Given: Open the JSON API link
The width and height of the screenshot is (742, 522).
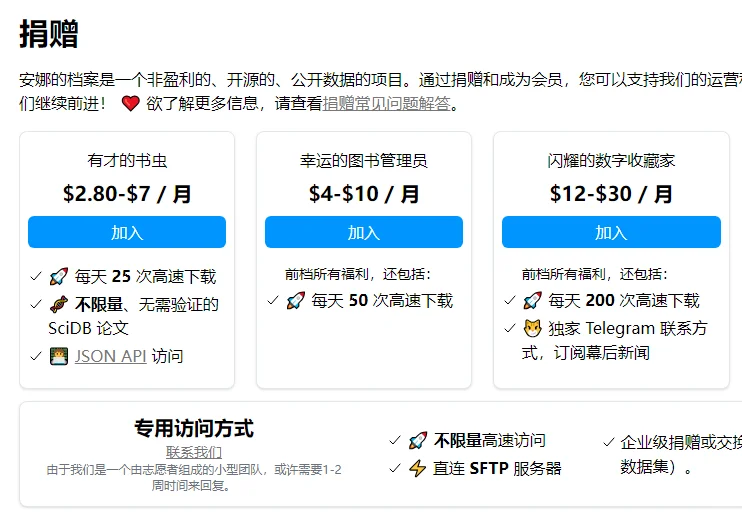Looking at the screenshot, I should [x=110, y=356].
